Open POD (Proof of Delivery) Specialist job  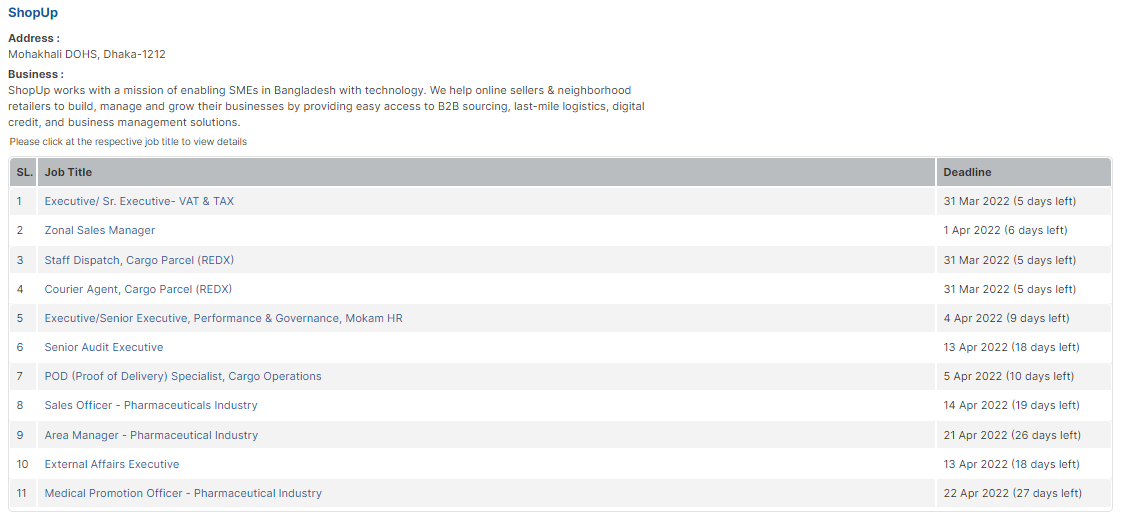pos(183,376)
